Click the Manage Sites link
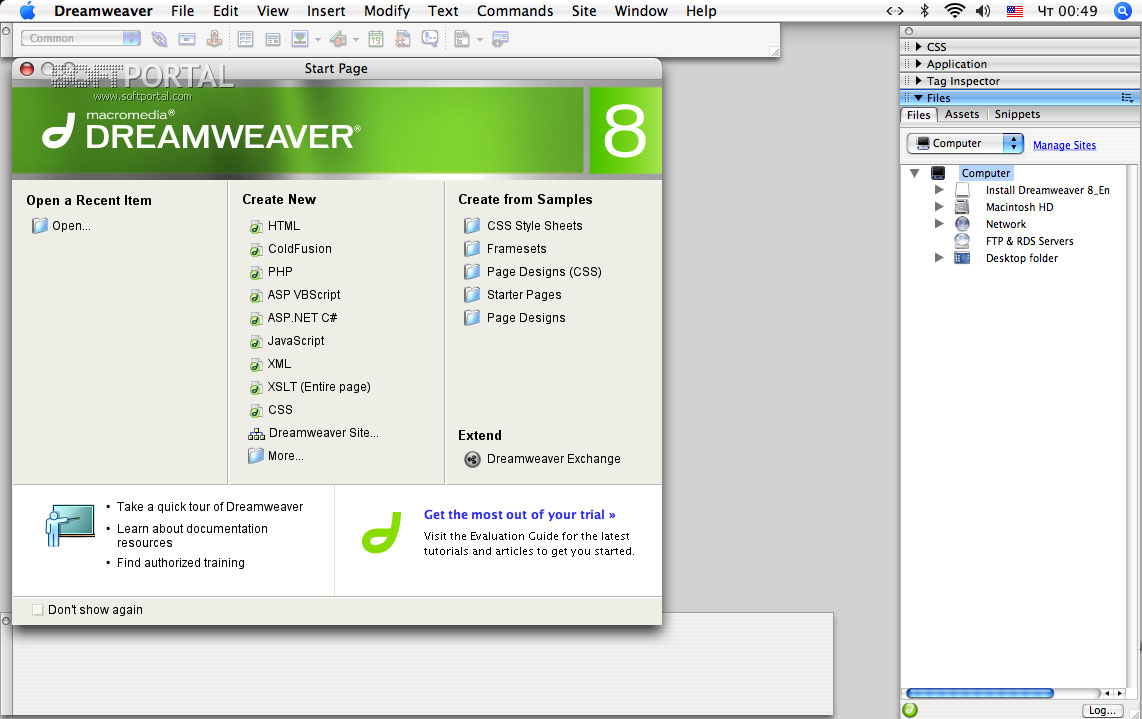 [x=1064, y=145]
